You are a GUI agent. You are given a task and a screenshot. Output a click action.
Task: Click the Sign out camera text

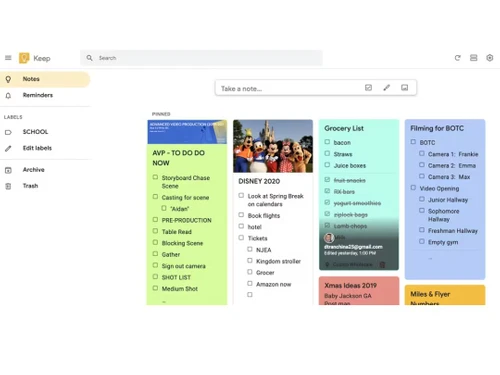(184, 266)
